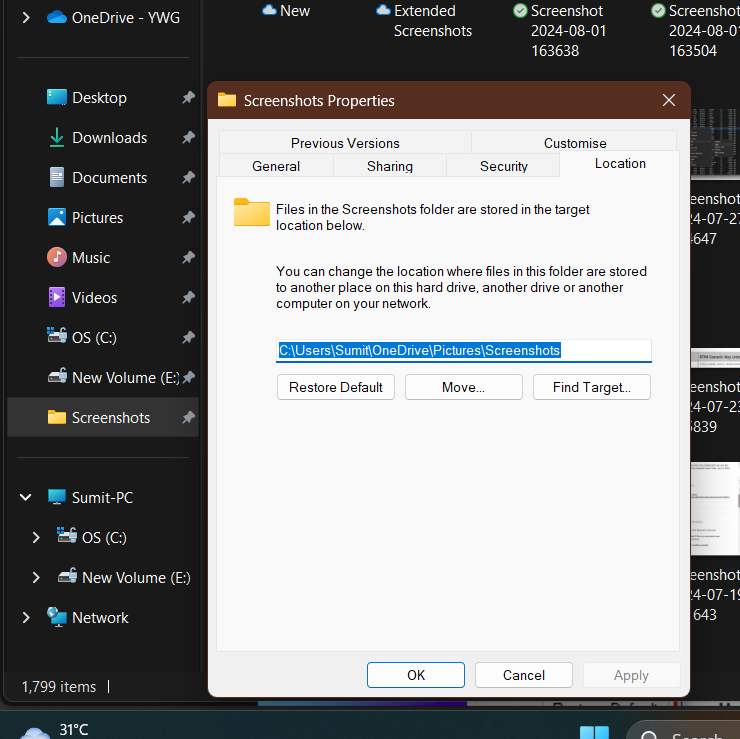Click the Downloads arrow icon in the sidebar
The height and width of the screenshot is (739, 740).
57,137
